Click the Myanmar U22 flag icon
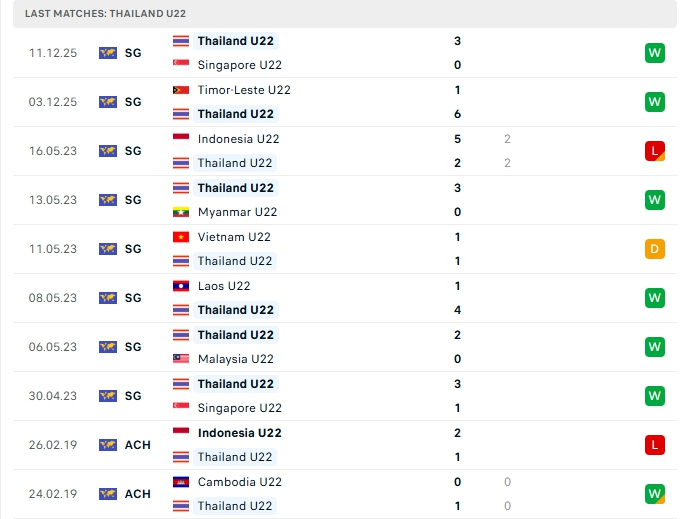 (x=181, y=212)
